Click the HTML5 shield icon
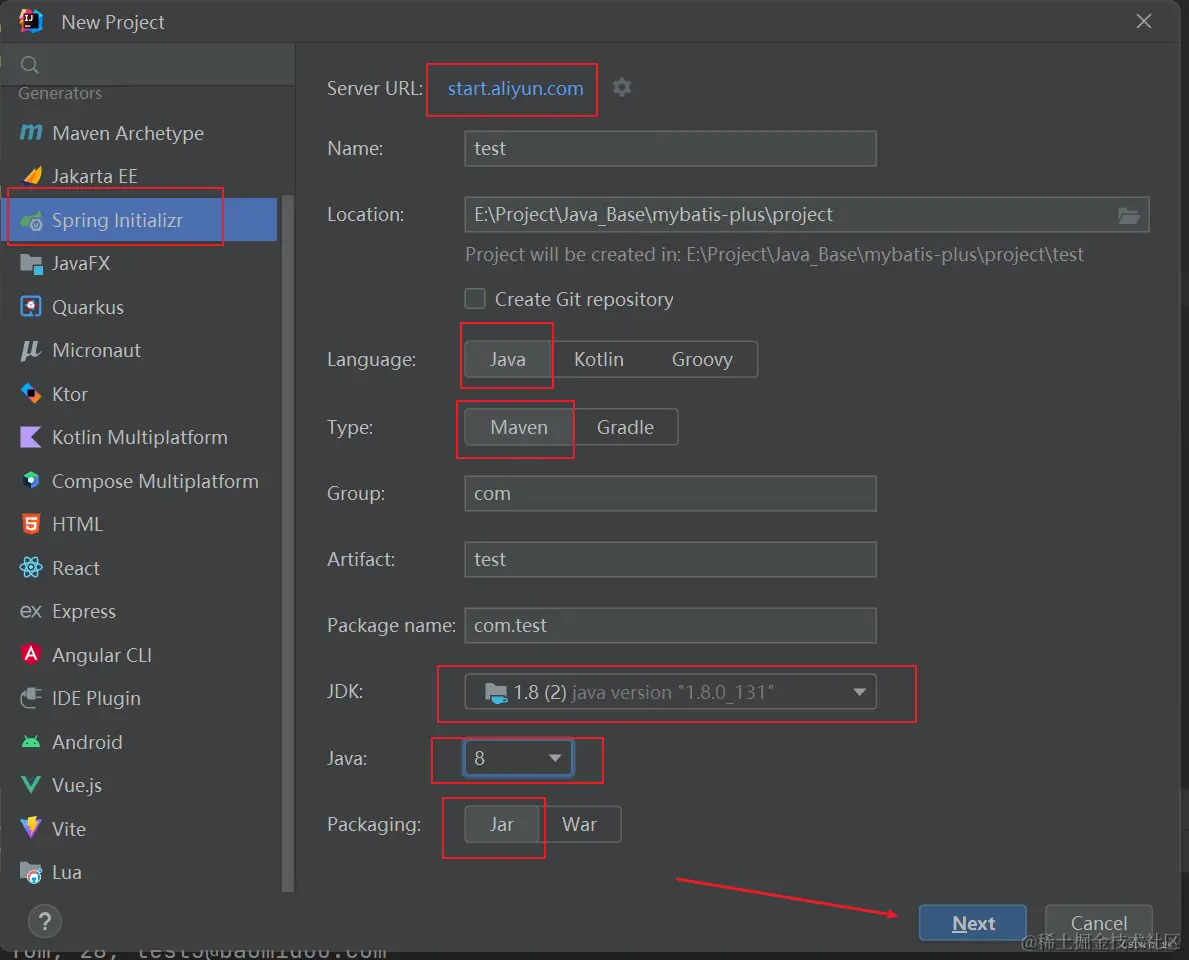 [31, 524]
